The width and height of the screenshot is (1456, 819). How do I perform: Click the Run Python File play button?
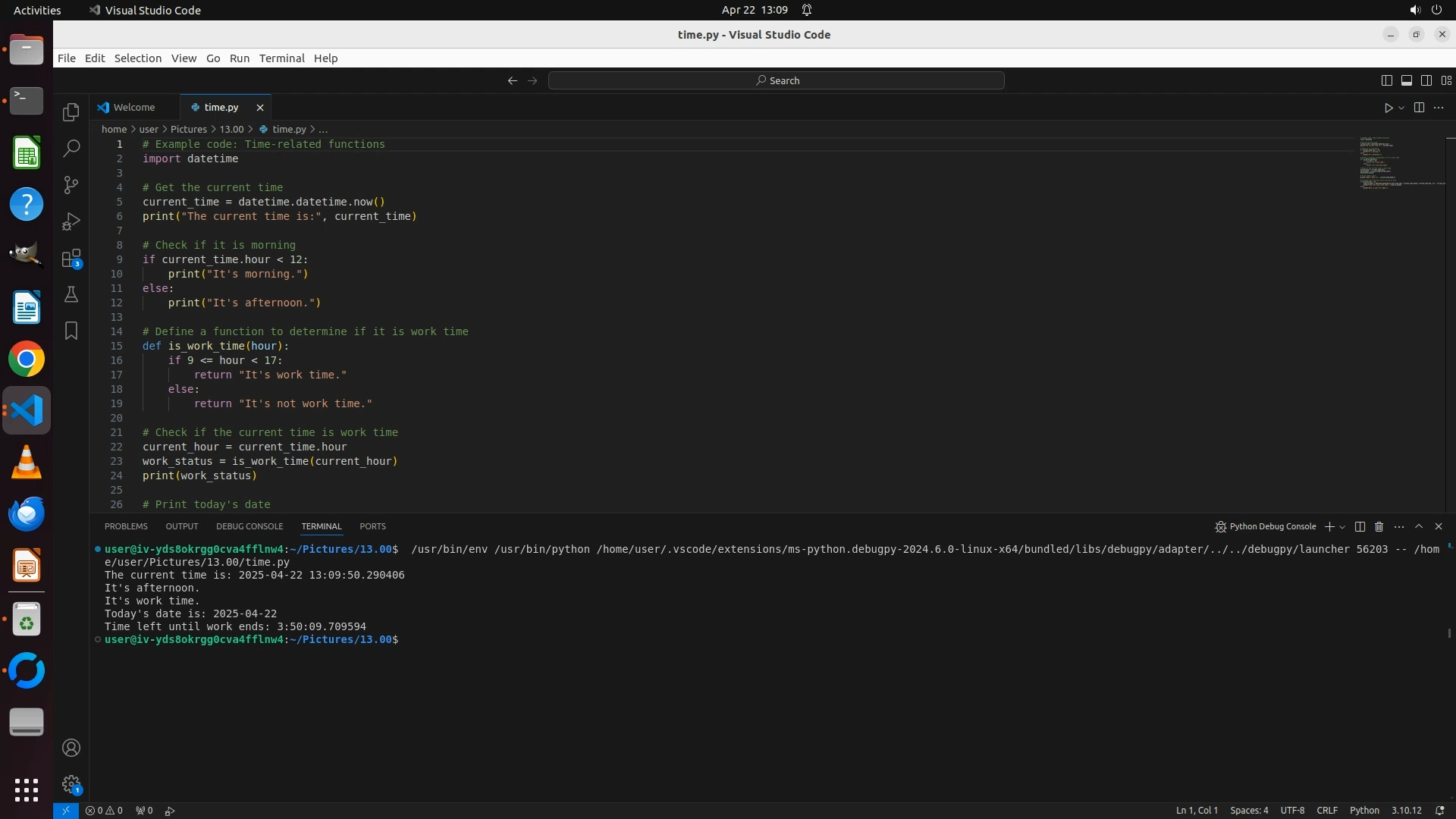1388,108
